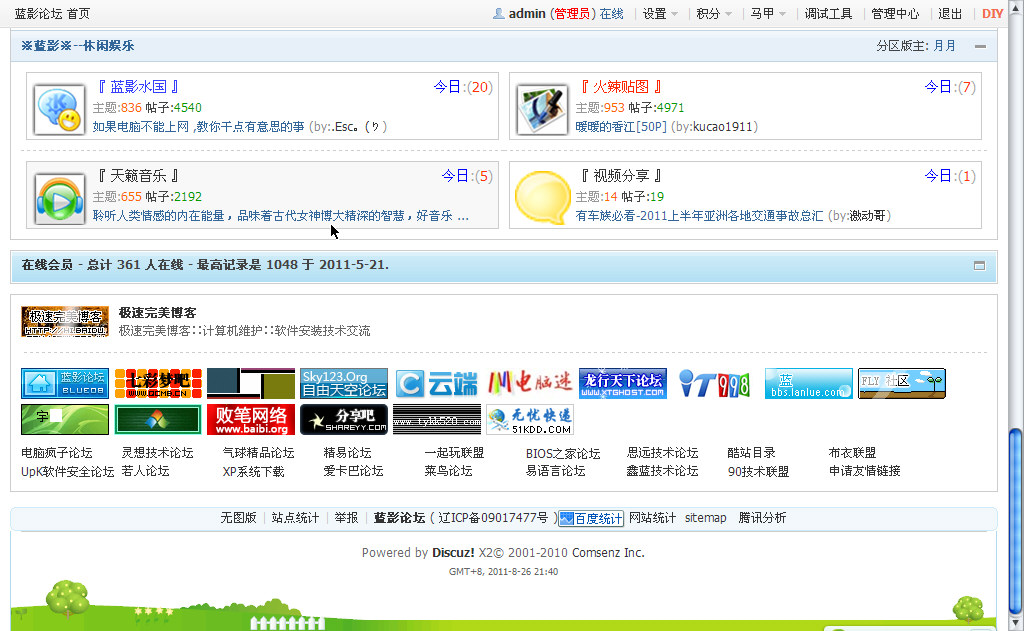Open post 暖暖的香江[50P]
The image size is (1024, 631).
tap(621, 127)
